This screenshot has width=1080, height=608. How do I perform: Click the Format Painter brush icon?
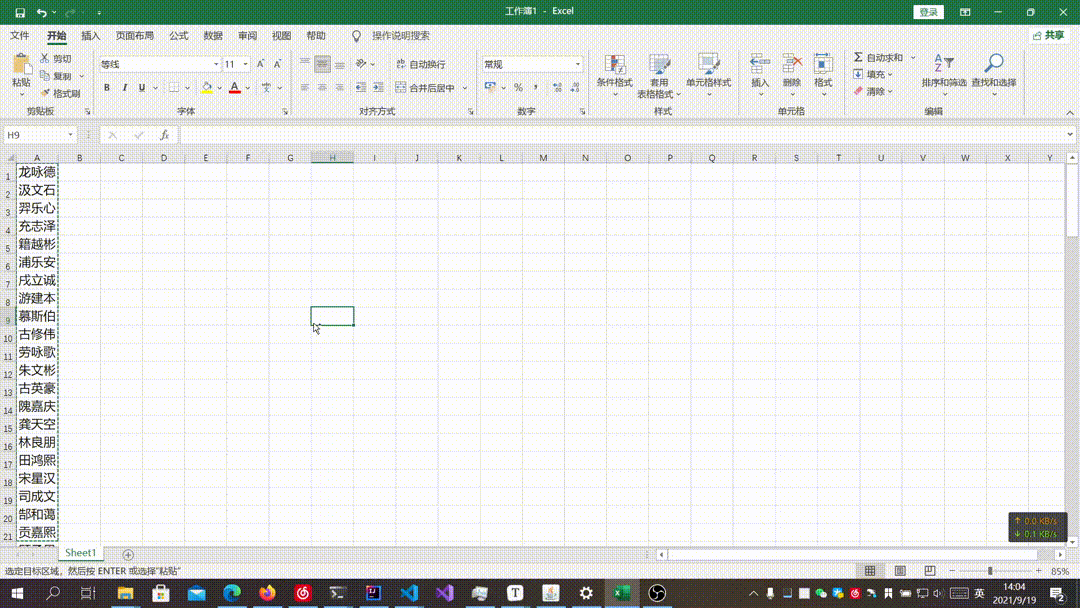pos(45,93)
